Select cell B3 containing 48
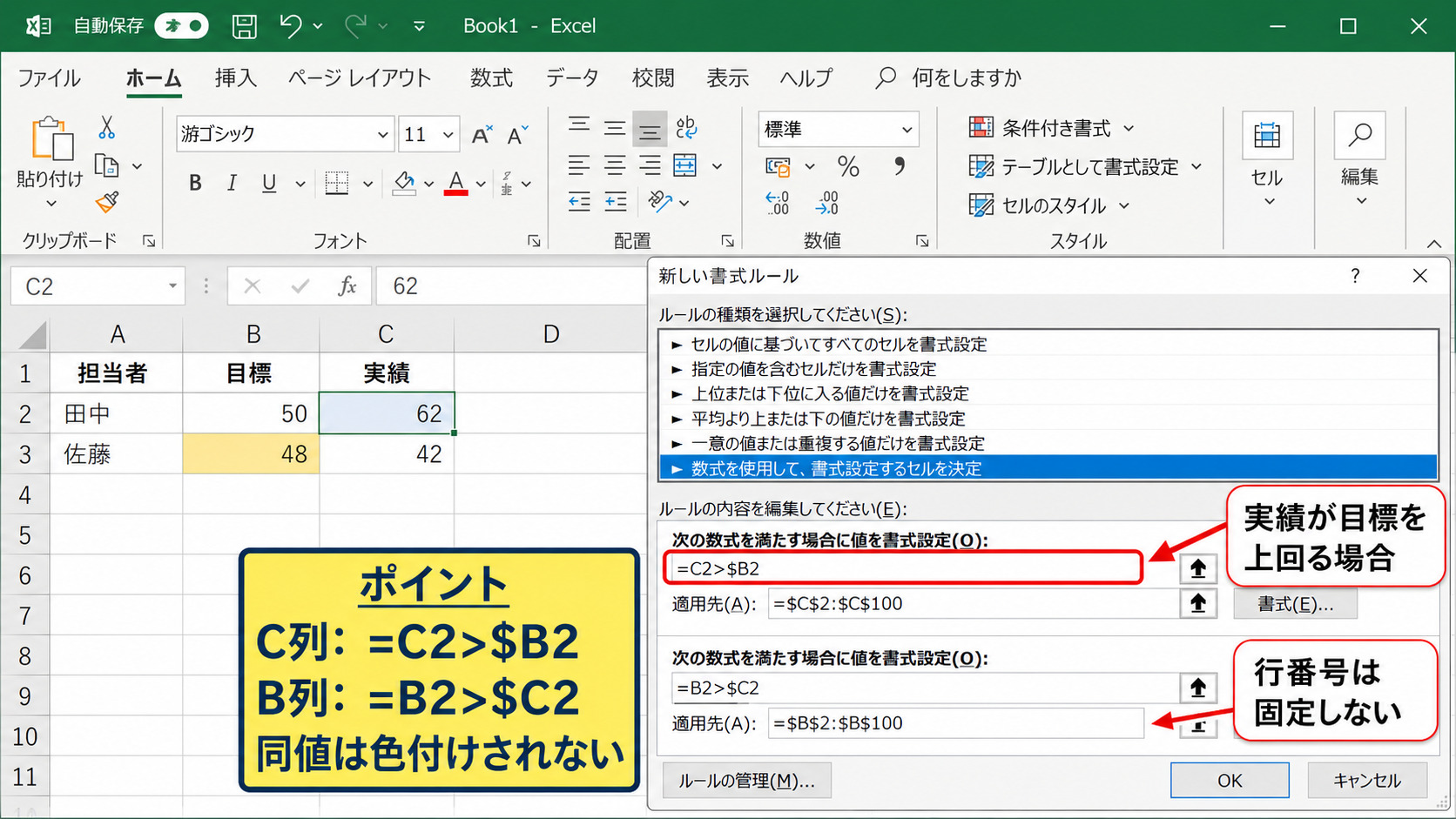 (x=251, y=453)
